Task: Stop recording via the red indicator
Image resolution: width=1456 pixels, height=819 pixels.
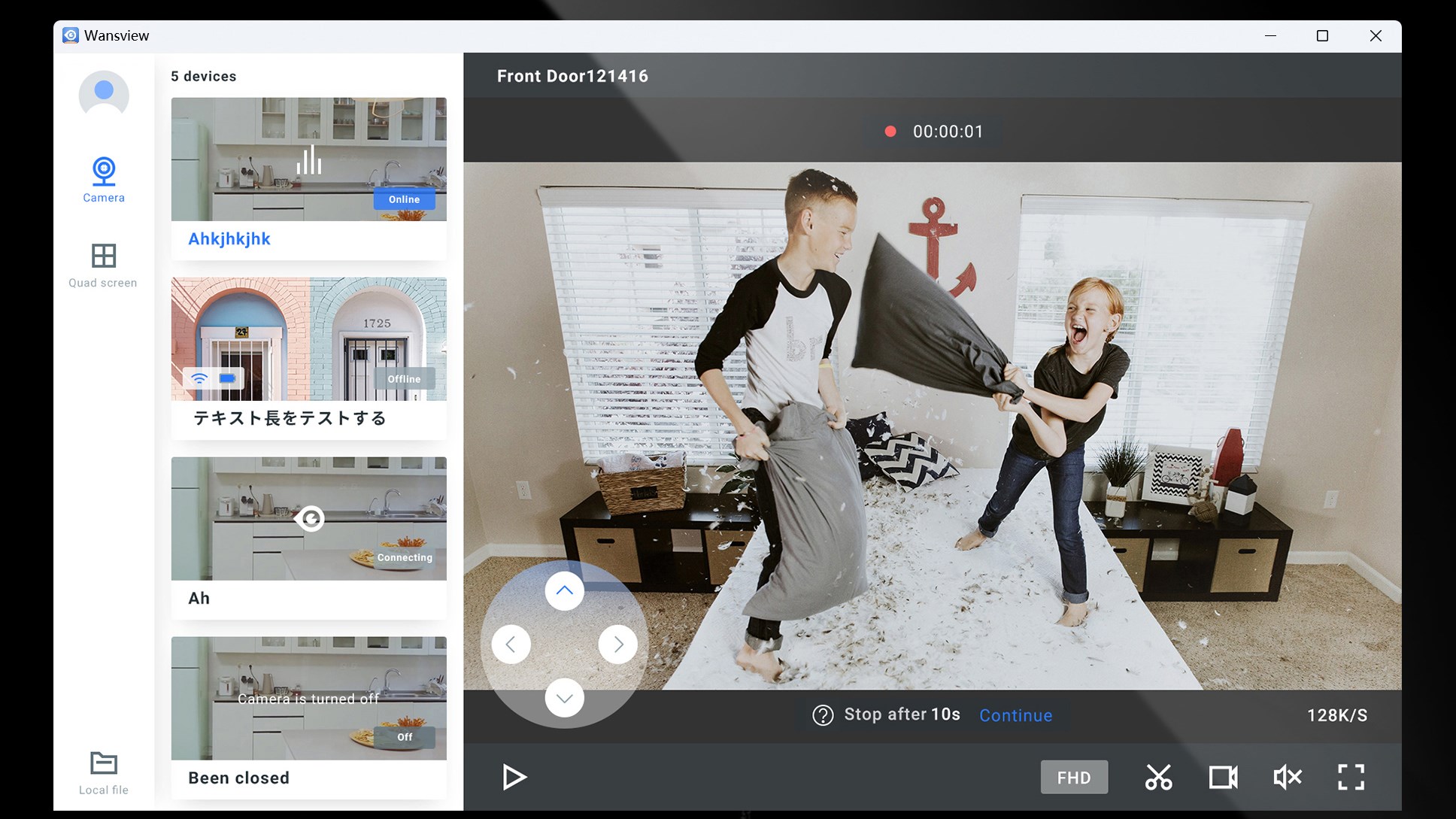Action: [x=890, y=131]
